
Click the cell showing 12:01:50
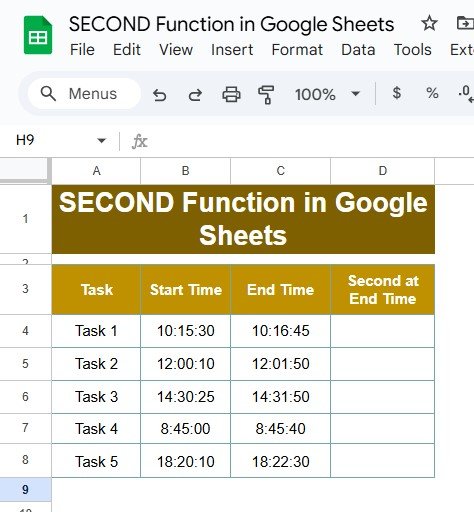(280, 364)
